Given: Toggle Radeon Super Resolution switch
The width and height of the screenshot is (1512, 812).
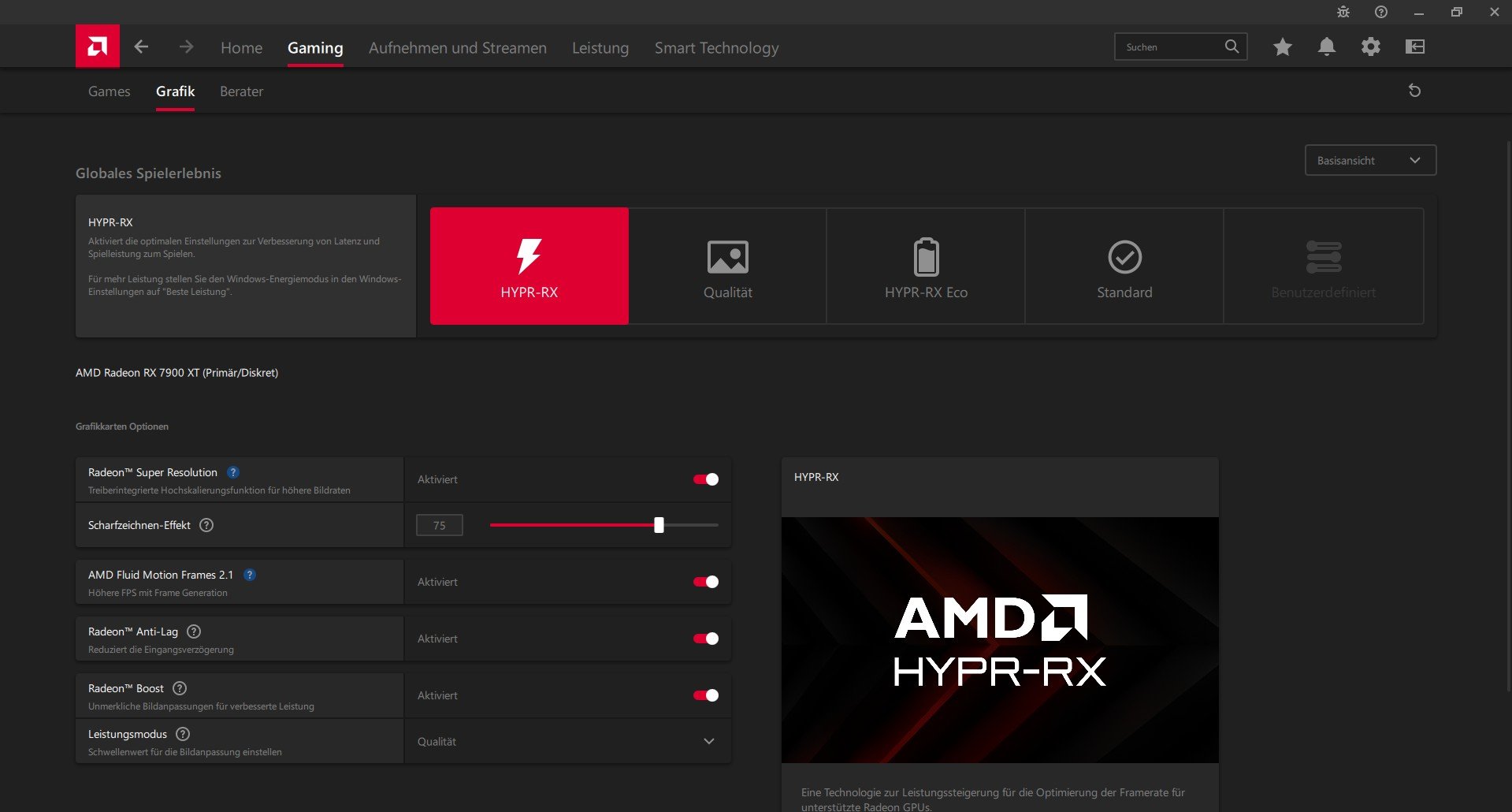Looking at the screenshot, I should coord(706,479).
